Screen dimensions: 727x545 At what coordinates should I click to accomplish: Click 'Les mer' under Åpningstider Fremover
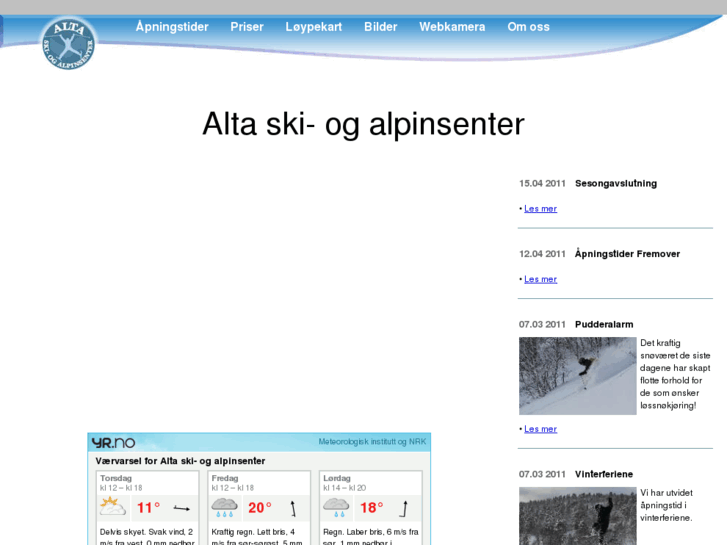(540, 279)
